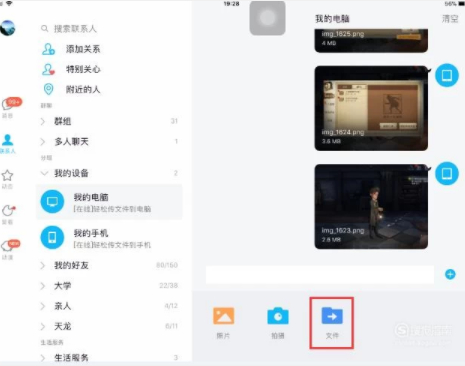Open the Messages tab with 99+ badge

pos(11,107)
